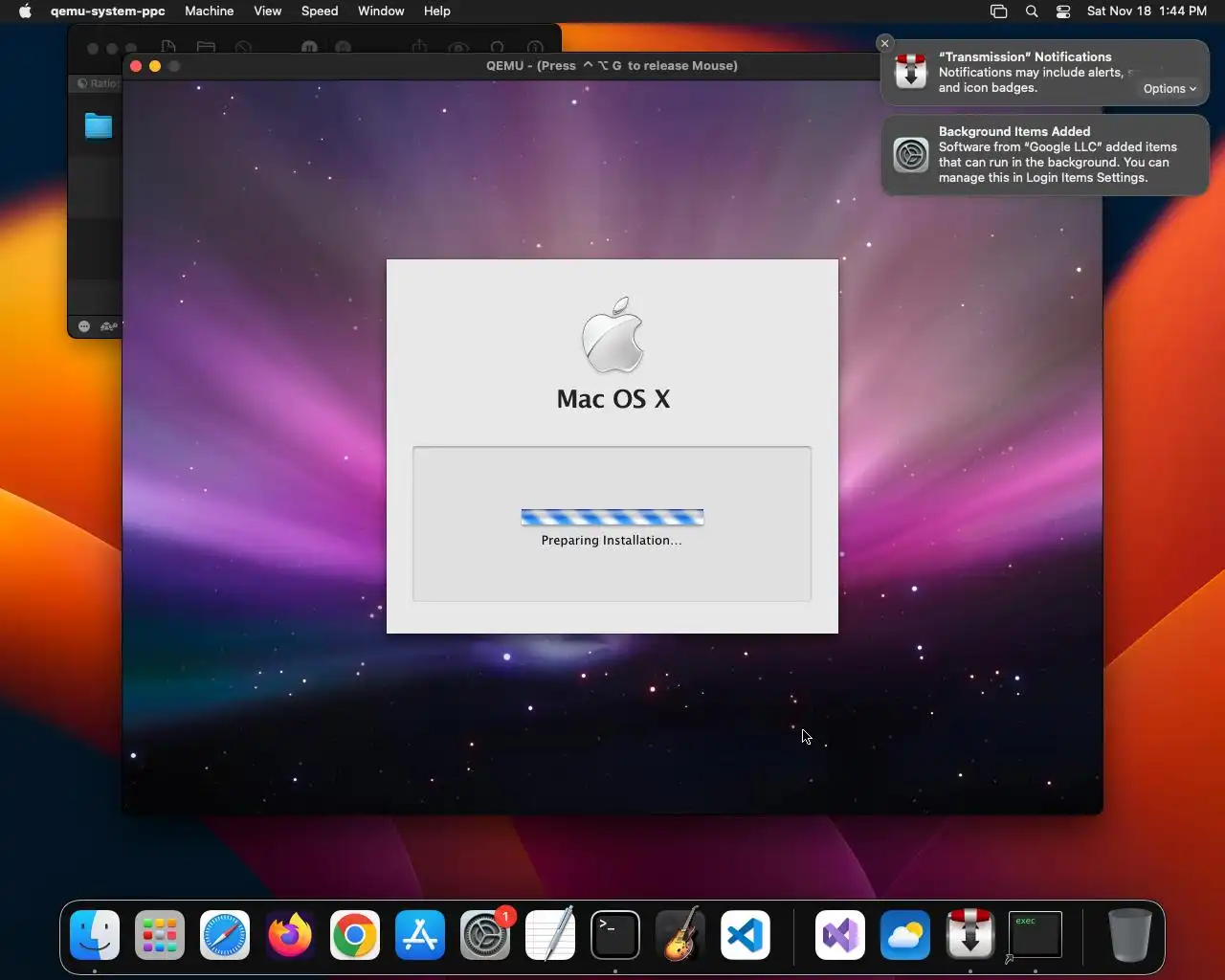Open the View menu

(268, 11)
